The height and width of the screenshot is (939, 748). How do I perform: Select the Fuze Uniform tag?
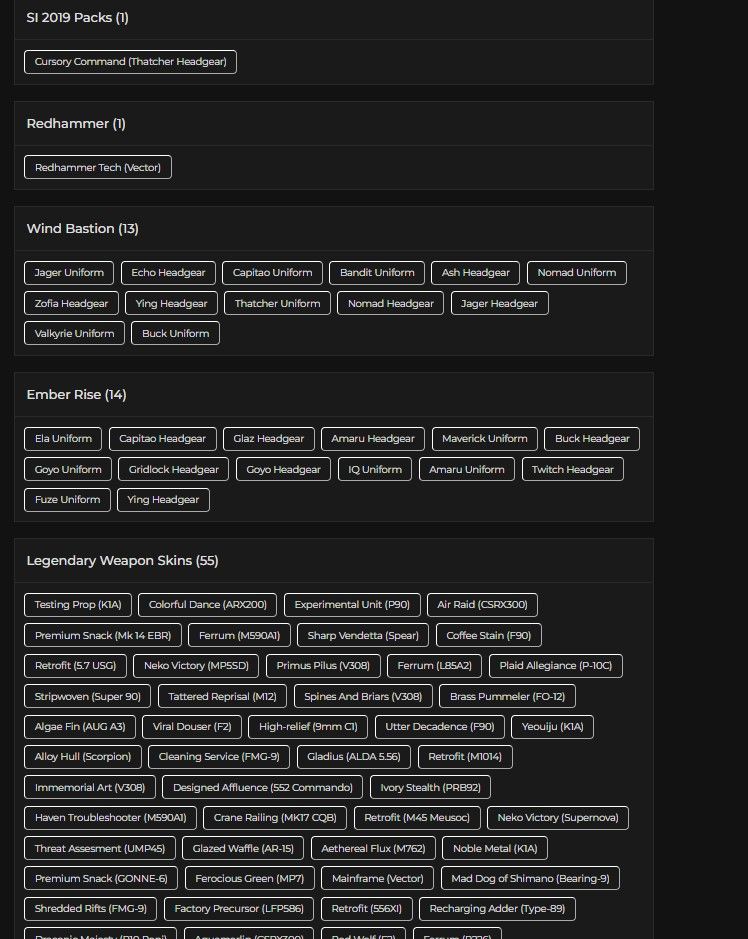point(67,500)
